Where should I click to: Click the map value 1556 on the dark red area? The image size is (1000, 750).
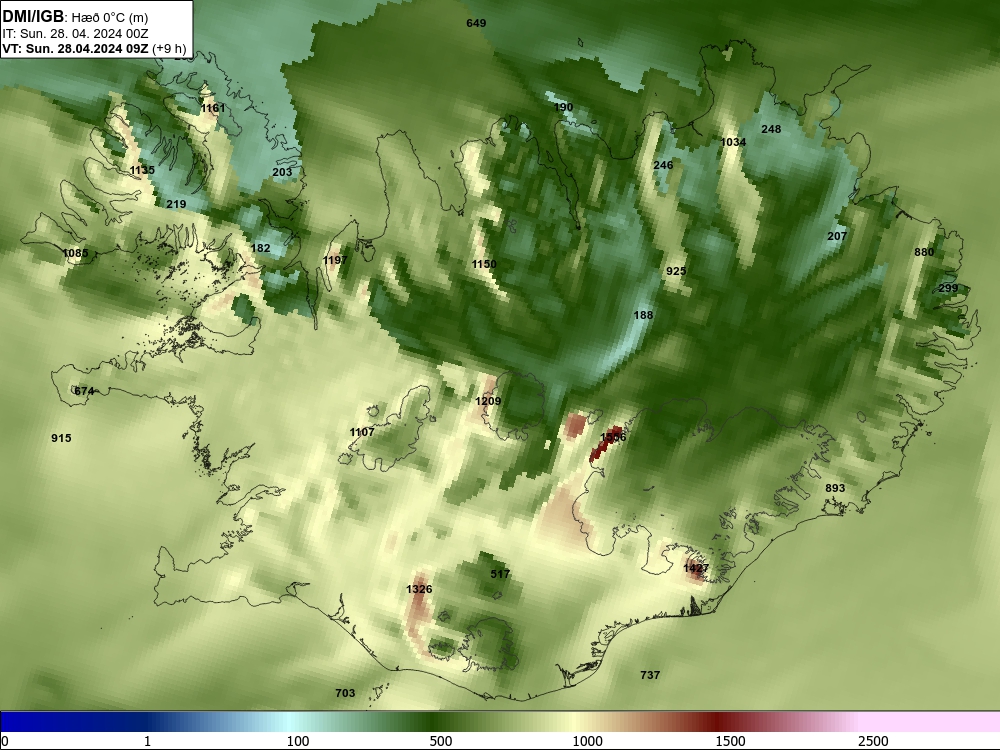pyautogui.click(x=613, y=438)
